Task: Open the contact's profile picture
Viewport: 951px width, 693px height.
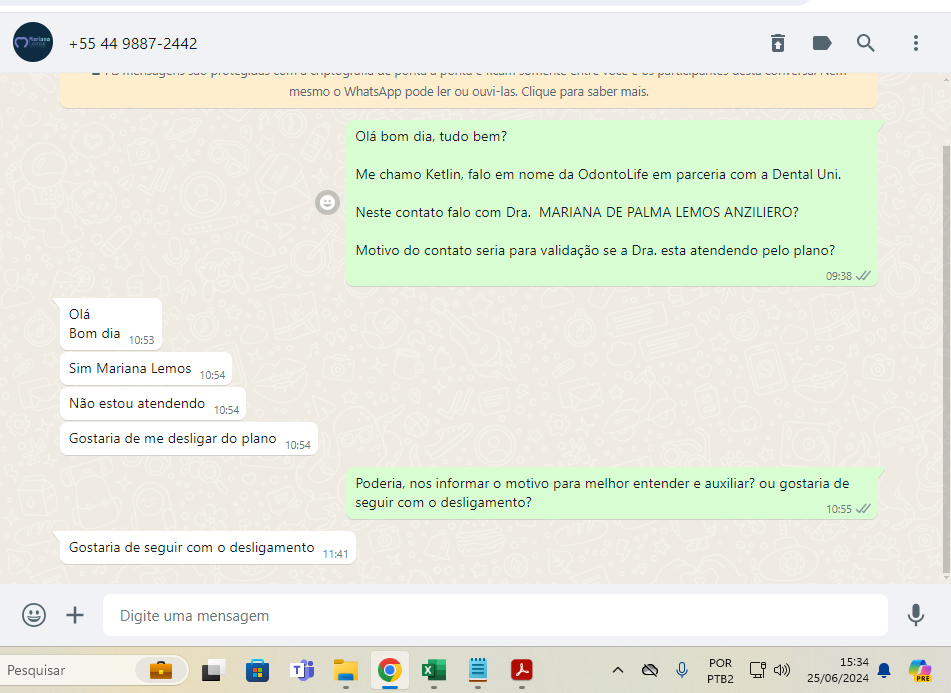Action: click(x=32, y=43)
